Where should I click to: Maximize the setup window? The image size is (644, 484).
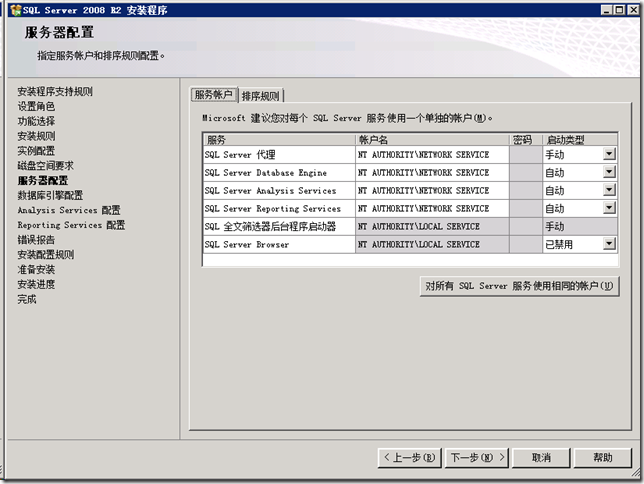tap(619, 10)
